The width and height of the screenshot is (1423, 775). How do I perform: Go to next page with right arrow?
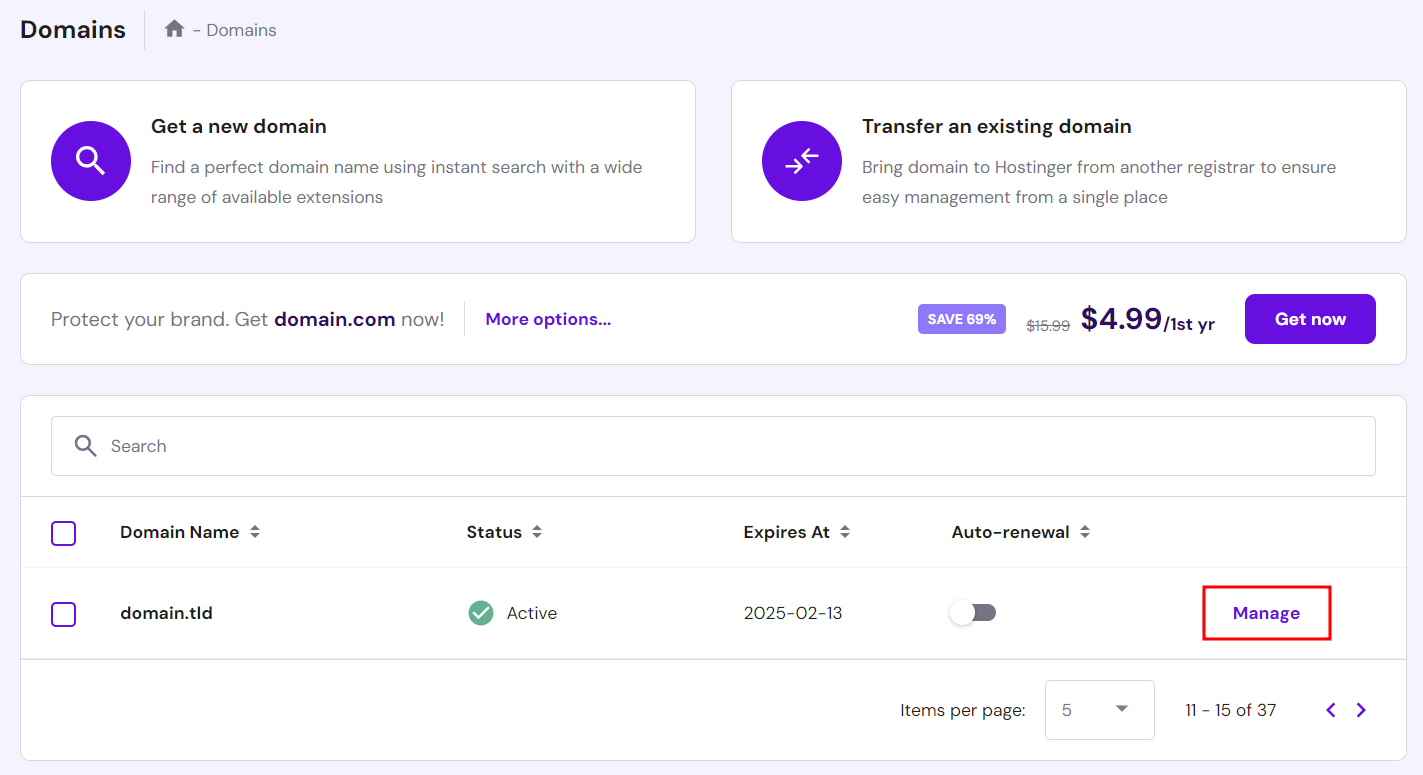[1361, 710]
